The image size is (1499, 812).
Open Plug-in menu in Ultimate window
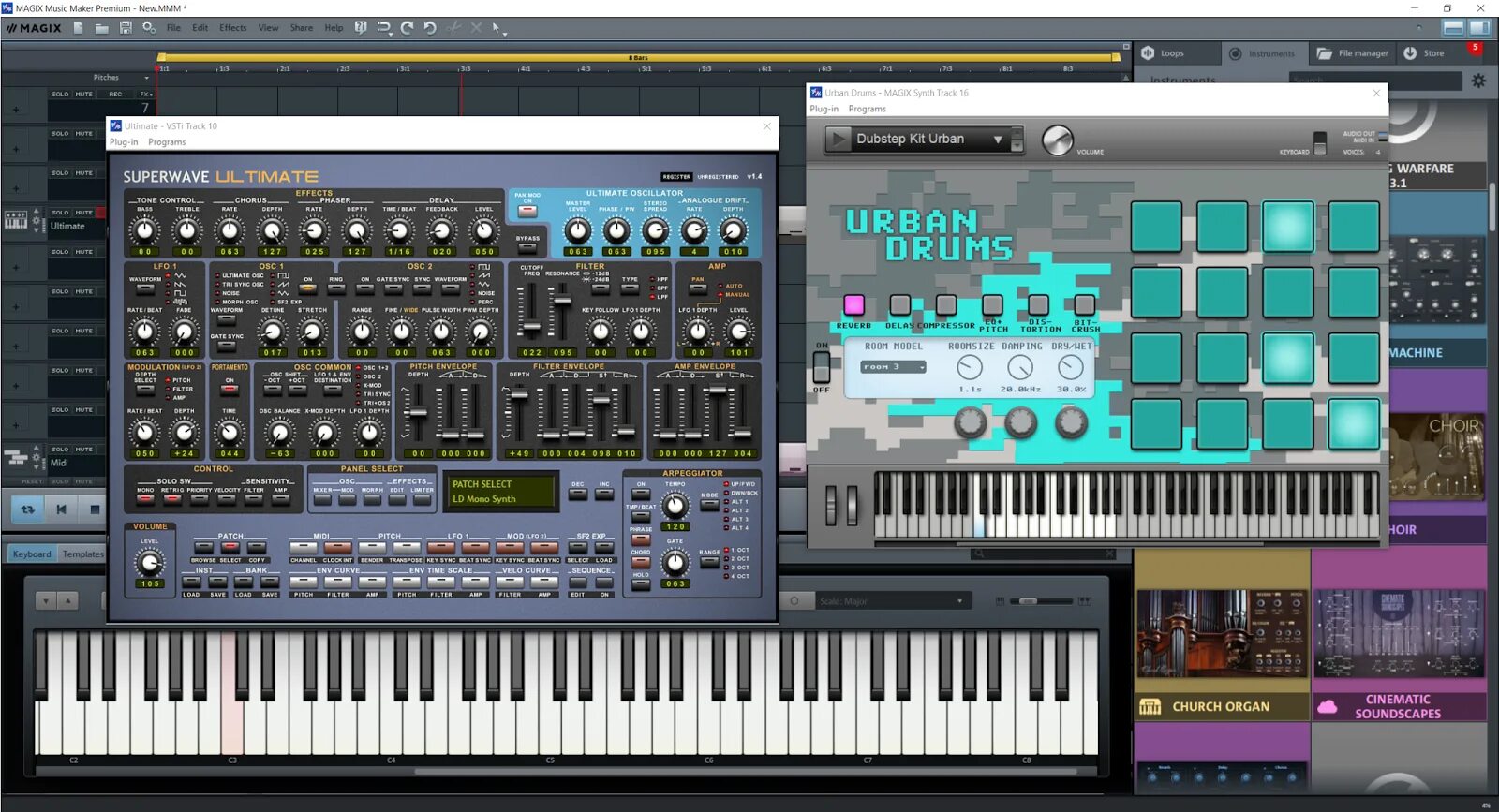[x=124, y=142]
